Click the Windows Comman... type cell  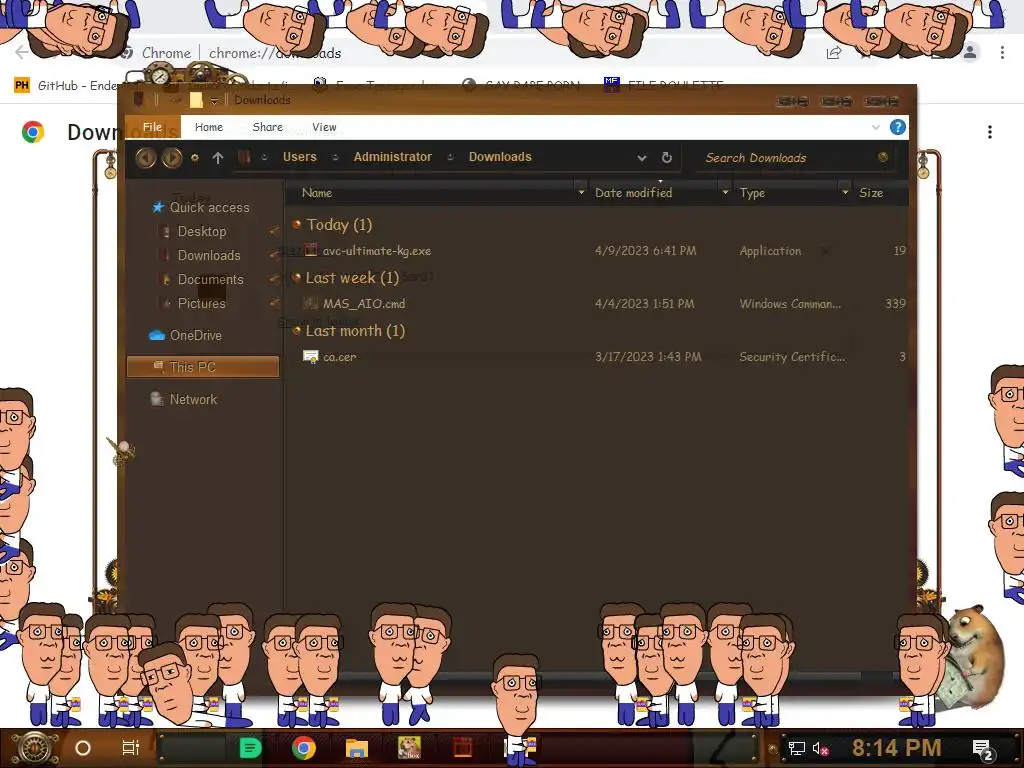click(x=790, y=304)
